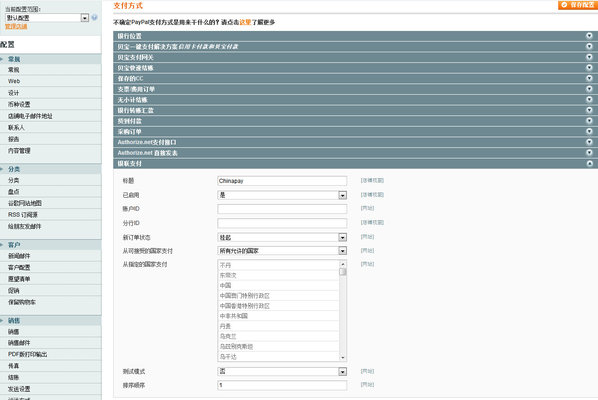Select 乌兹别克斯坦 in the country list

pyautogui.click(x=278, y=347)
